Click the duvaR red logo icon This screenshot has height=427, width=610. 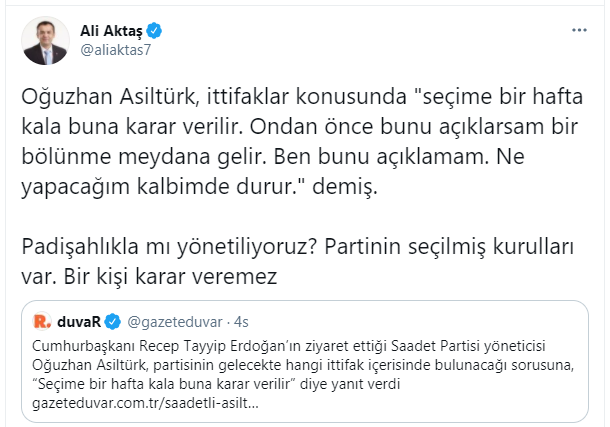[41, 321]
